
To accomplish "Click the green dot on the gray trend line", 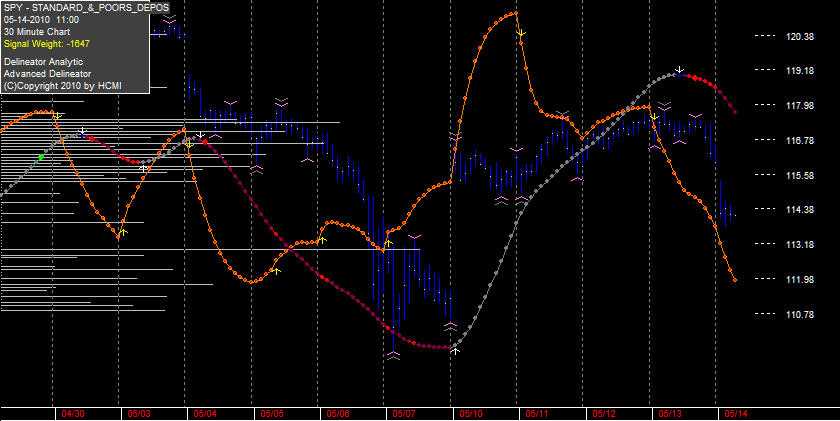I will pos(41,157).
